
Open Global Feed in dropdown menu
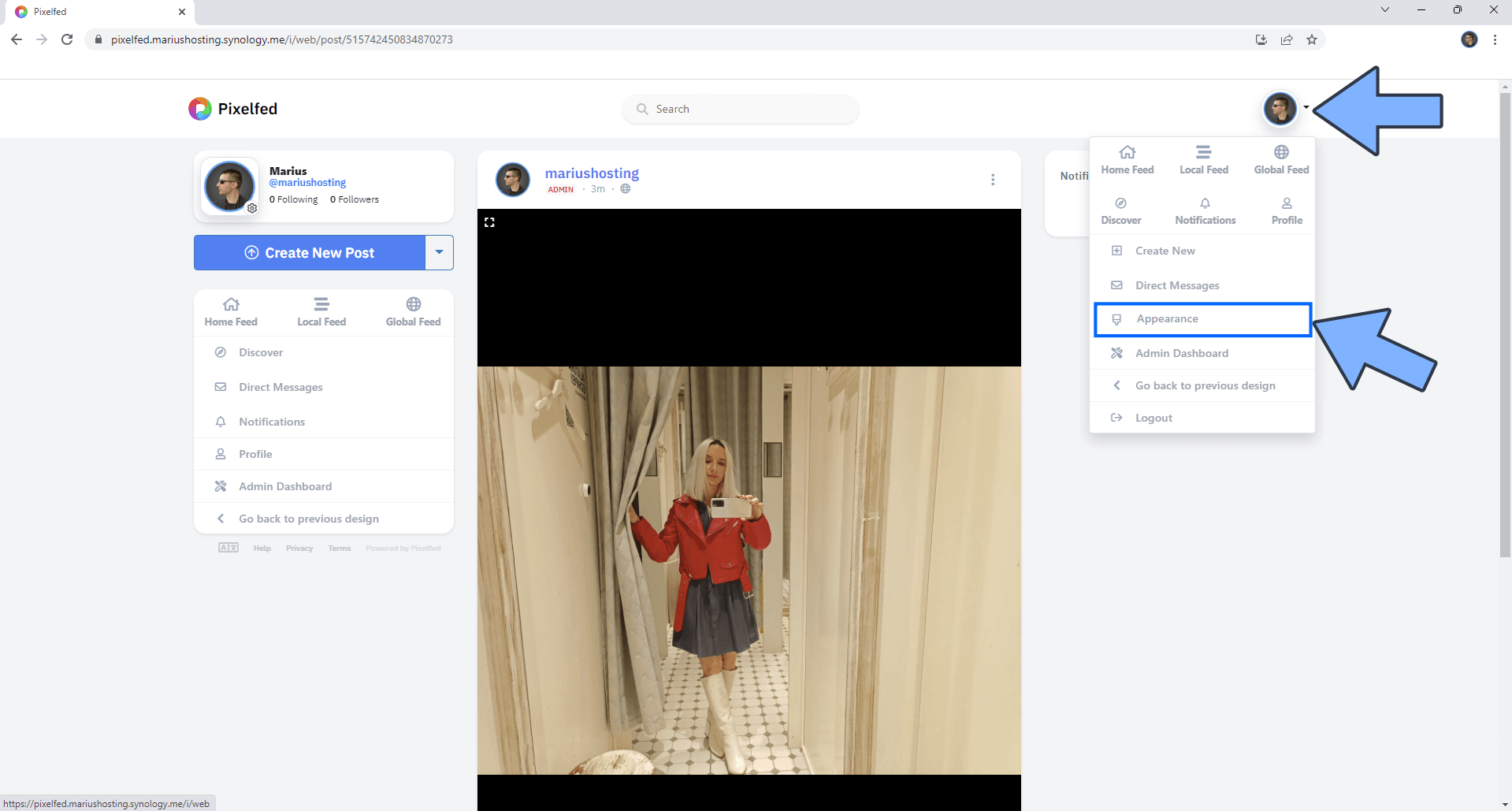tap(1280, 159)
